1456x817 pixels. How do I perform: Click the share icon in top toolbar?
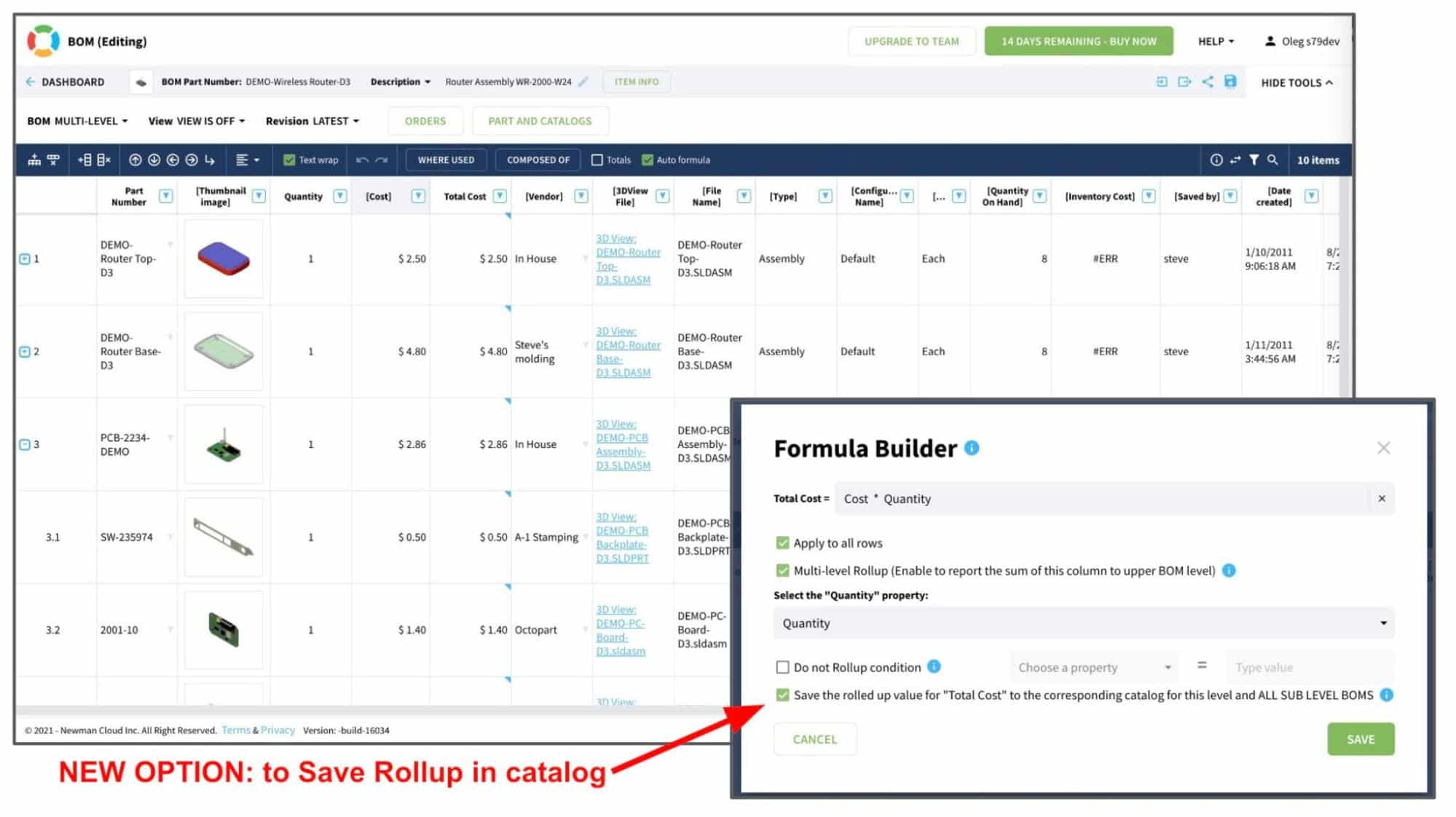[1209, 81]
